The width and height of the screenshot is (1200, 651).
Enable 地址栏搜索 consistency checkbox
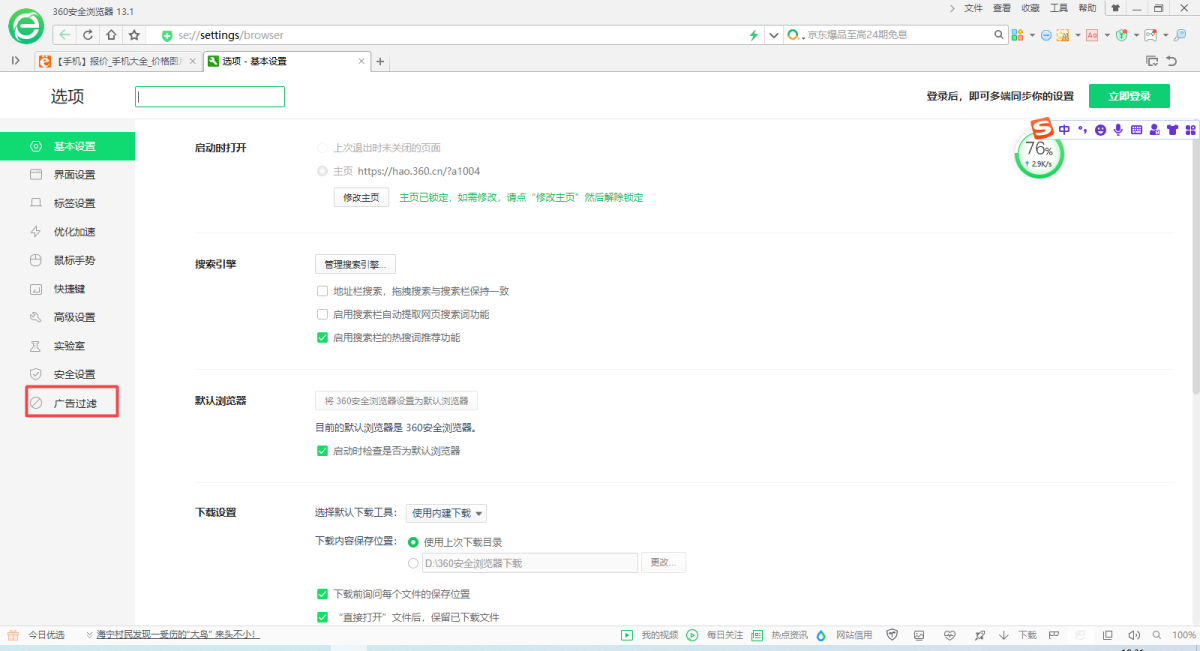[322, 291]
